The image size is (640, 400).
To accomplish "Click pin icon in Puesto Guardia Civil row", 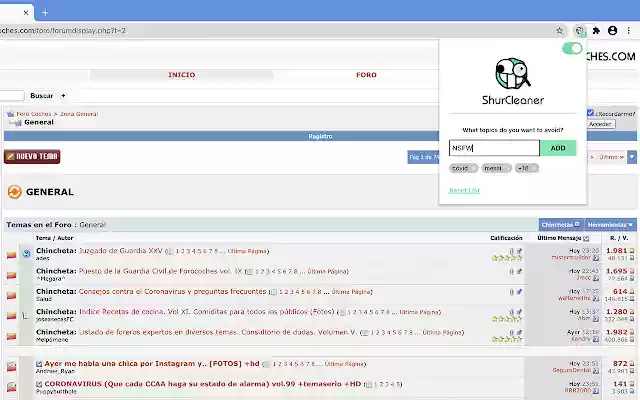I will point(519,271).
